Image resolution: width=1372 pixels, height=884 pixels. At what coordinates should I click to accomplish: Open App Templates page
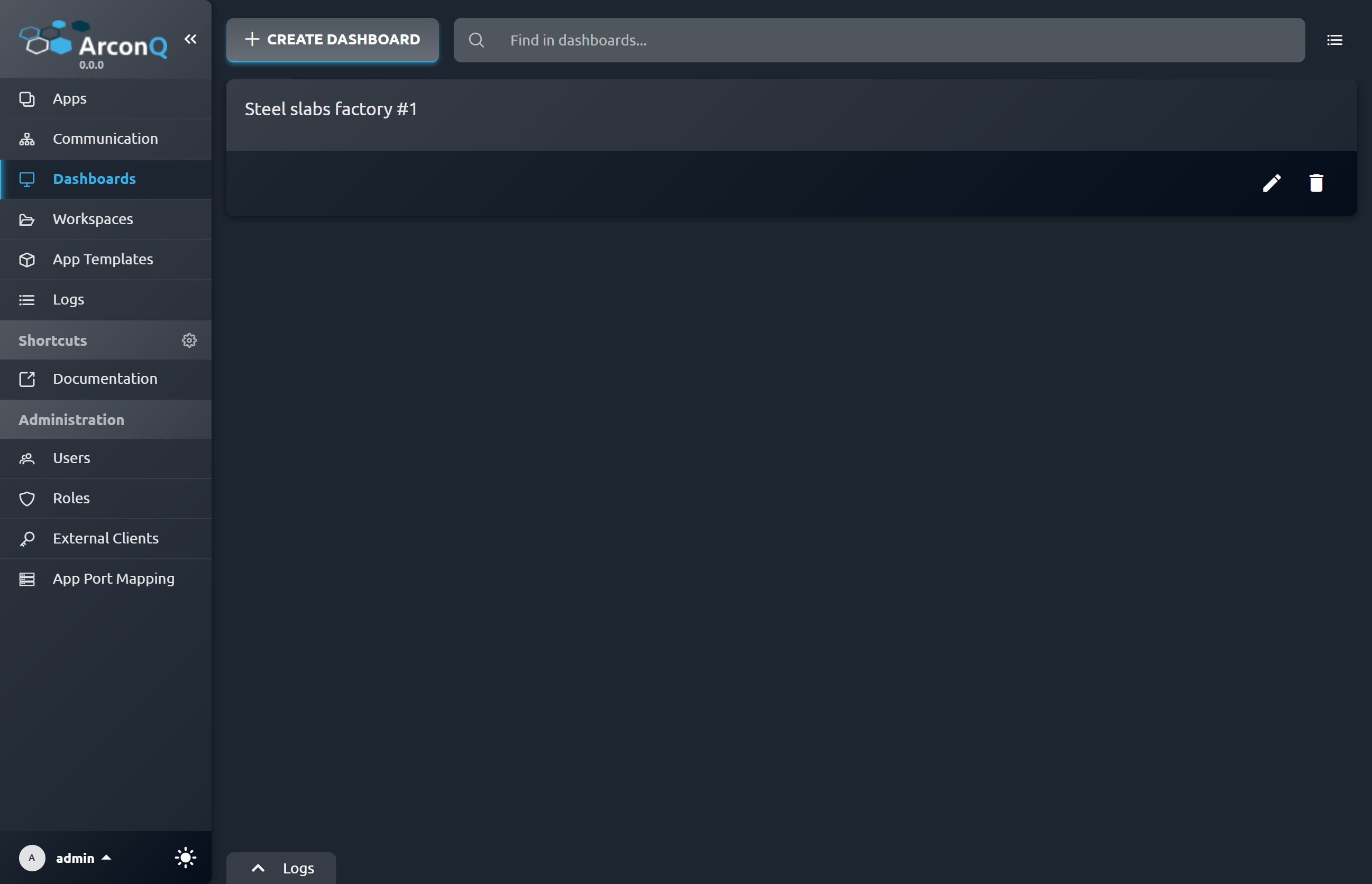103,260
